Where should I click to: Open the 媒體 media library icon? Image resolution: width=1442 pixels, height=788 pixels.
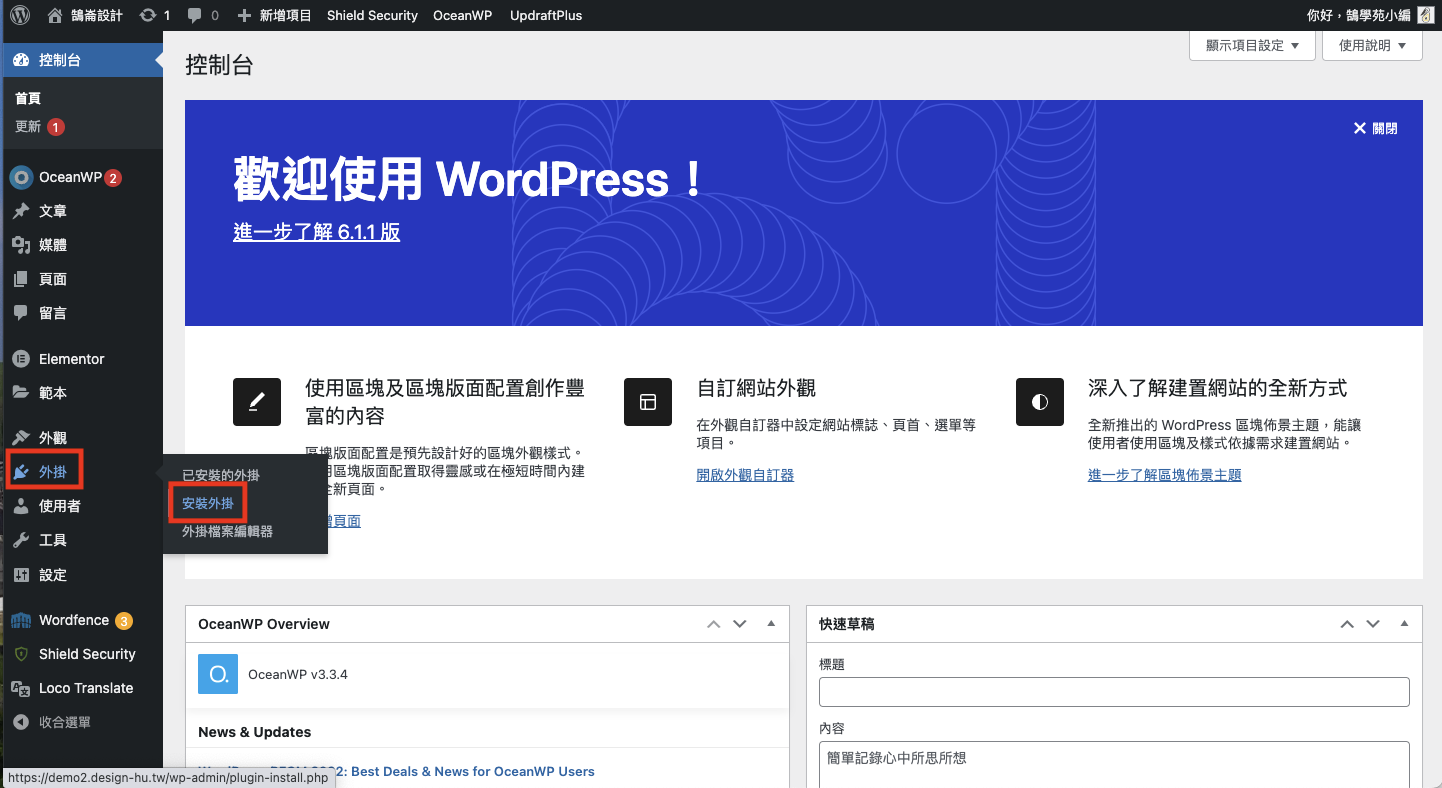(20, 245)
